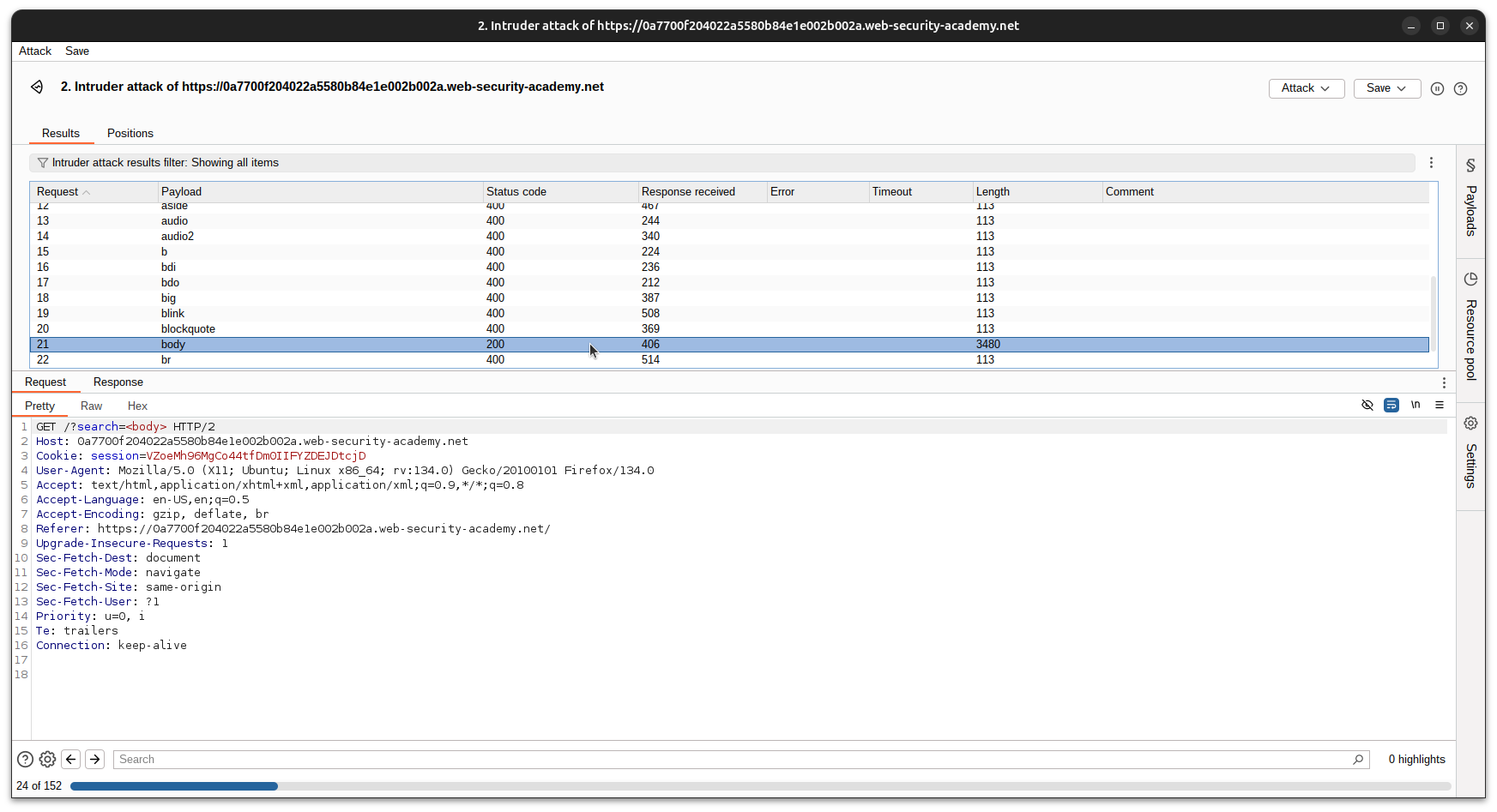Viewport: 1497px width, 812px height.
Task: Click the 0 highlights label
Action: pyautogui.click(x=1416, y=760)
